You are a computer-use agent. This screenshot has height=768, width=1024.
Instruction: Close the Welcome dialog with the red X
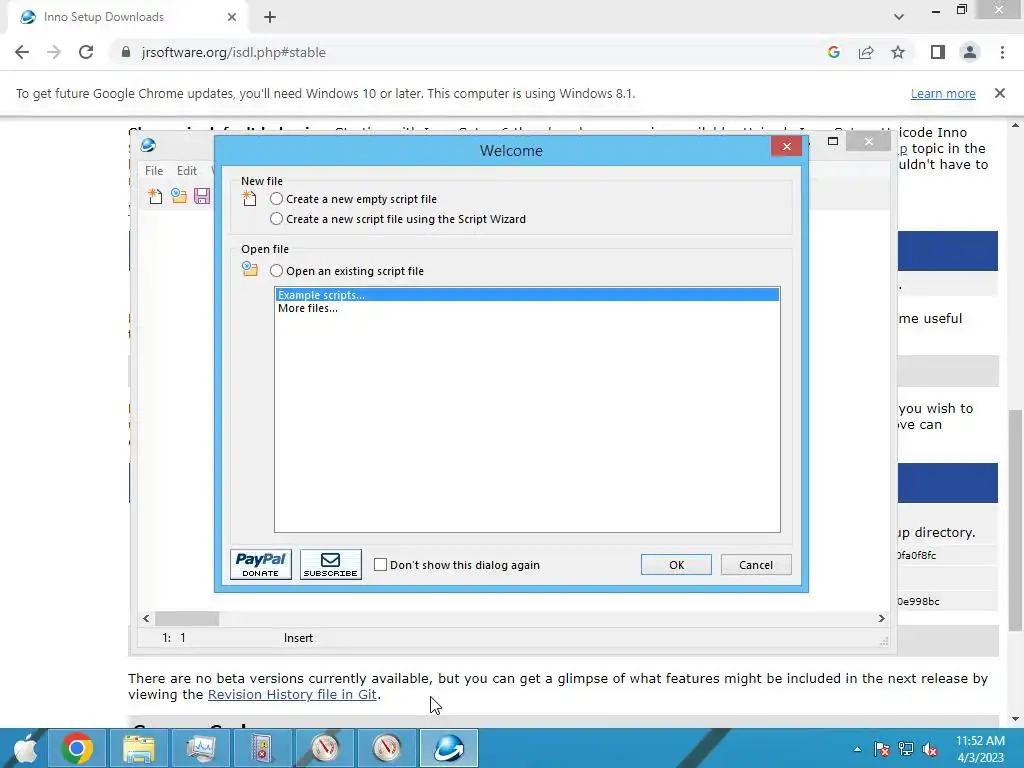pos(786,146)
